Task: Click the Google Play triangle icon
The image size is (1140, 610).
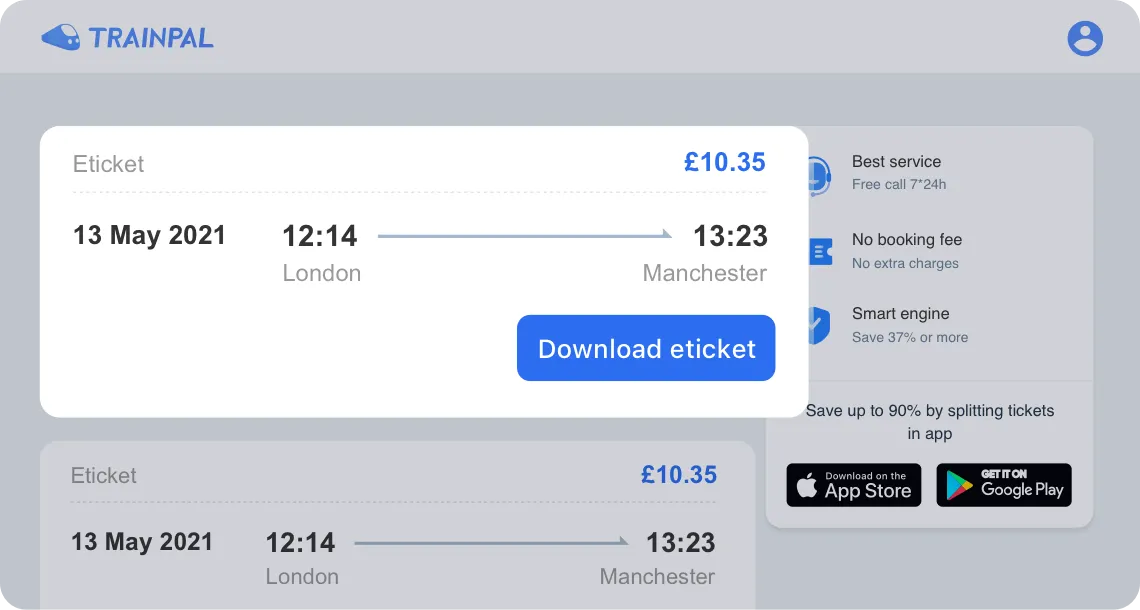Action: point(956,485)
